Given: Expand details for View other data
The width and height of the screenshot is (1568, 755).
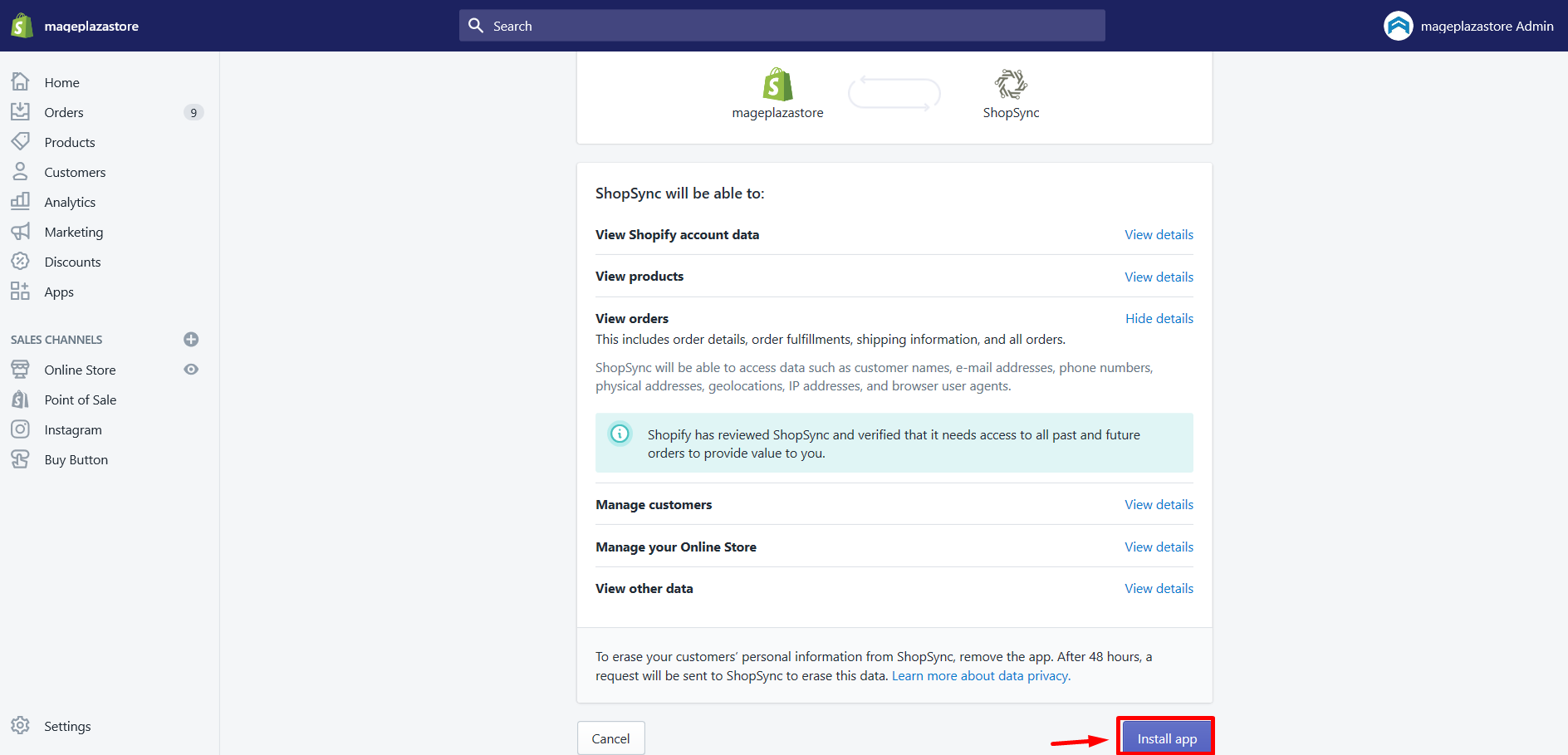Looking at the screenshot, I should click(x=1159, y=588).
